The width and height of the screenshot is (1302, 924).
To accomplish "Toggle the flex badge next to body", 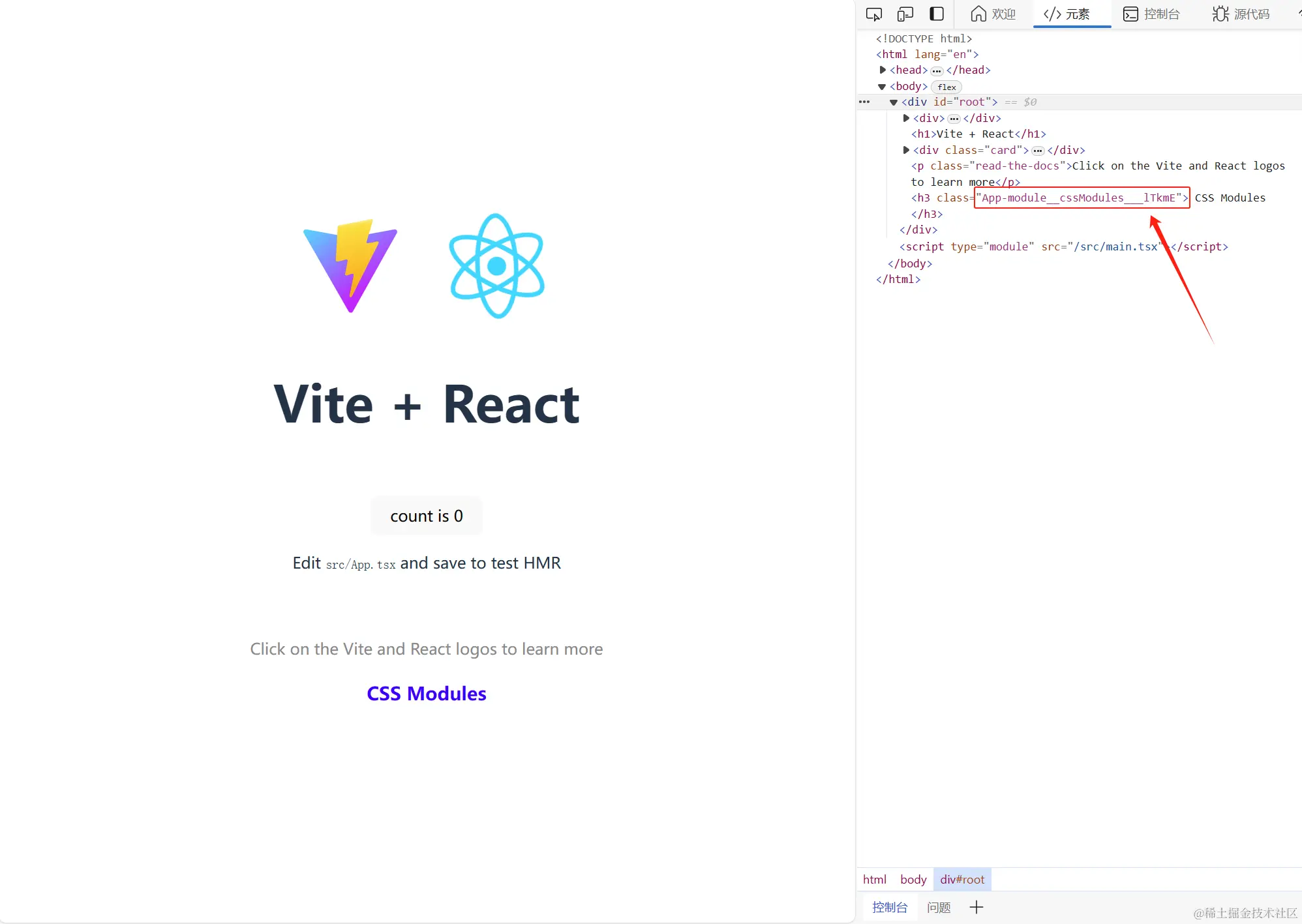I will 946,87.
